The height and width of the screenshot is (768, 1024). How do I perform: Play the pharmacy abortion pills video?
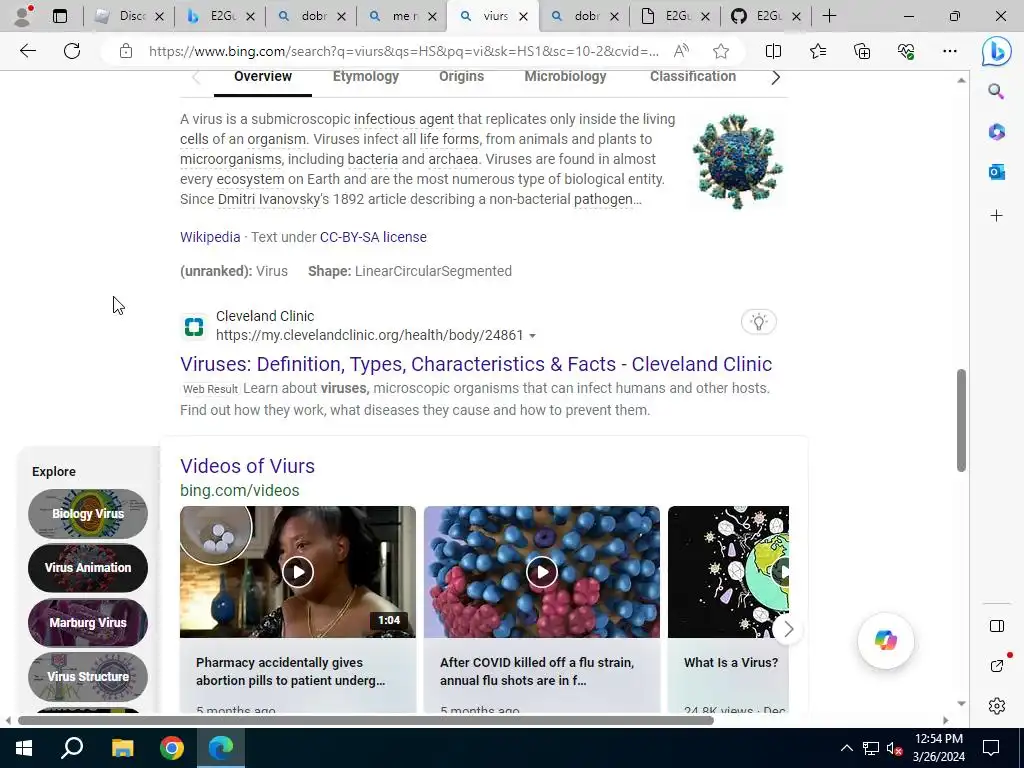tap(298, 572)
